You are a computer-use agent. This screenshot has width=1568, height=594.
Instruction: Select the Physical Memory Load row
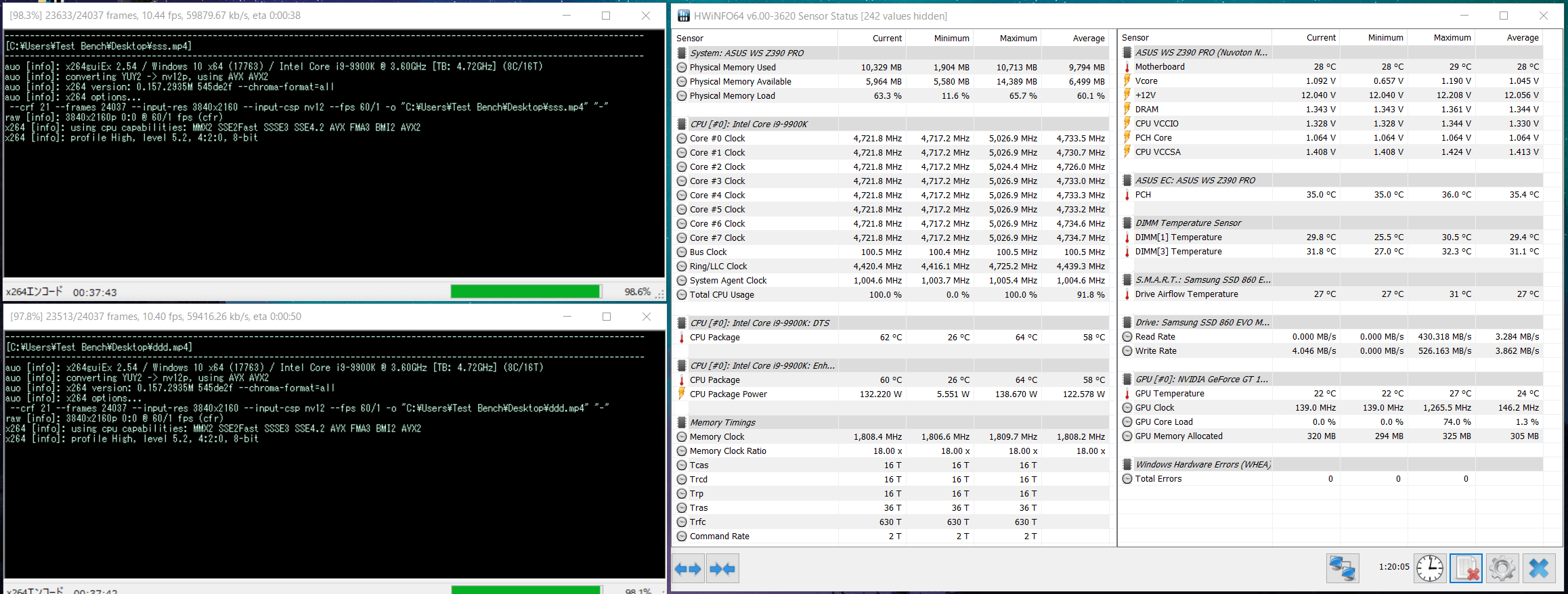point(891,95)
